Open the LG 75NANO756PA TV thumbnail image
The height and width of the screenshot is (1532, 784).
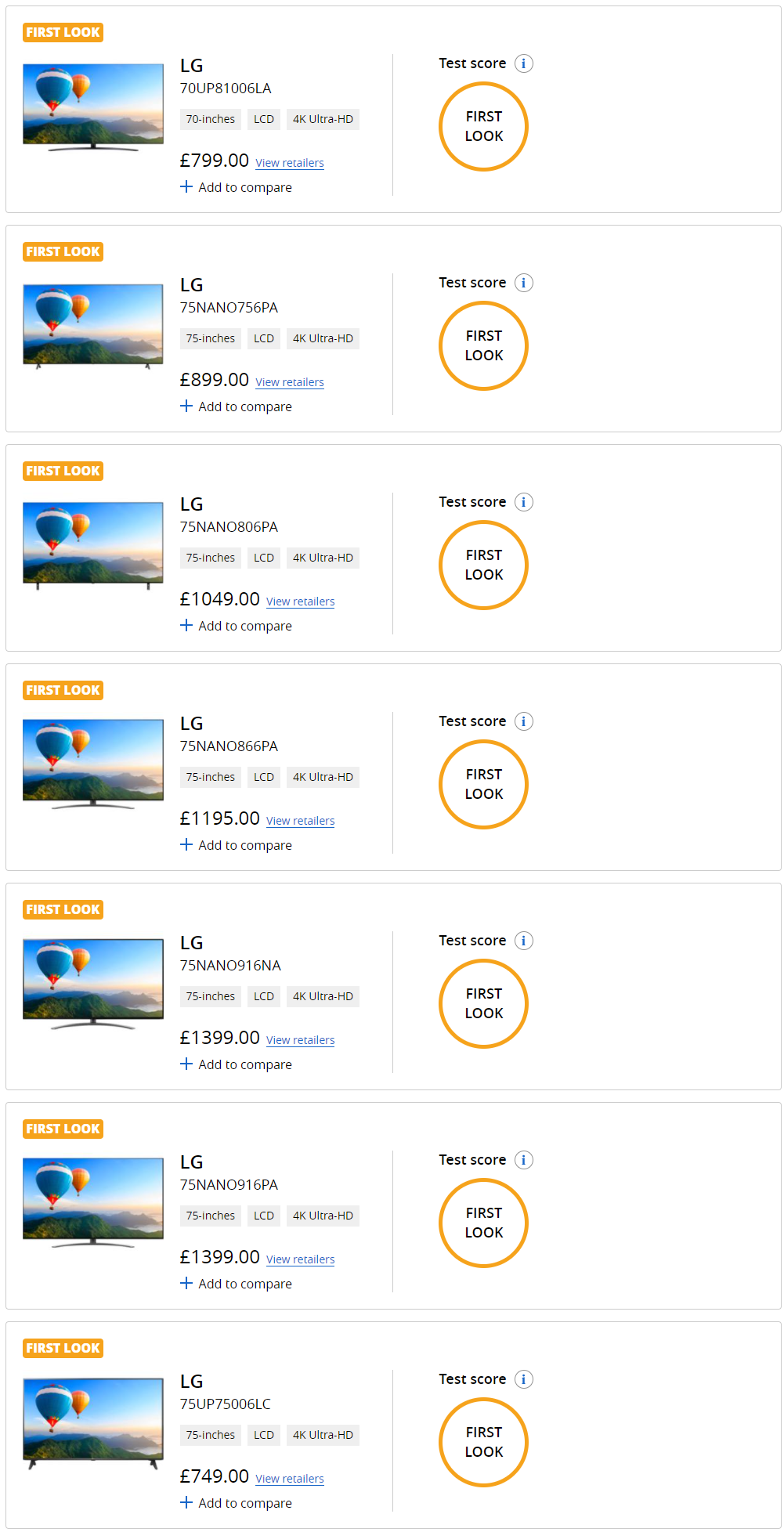pyautogui.click(x=93, y=326)
